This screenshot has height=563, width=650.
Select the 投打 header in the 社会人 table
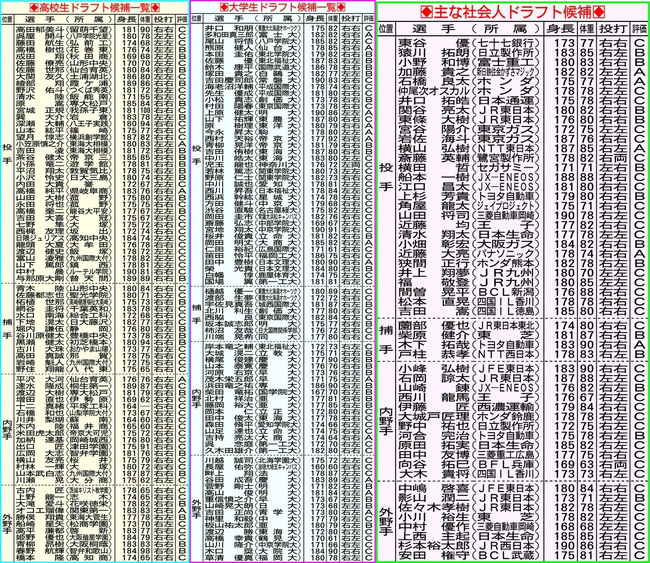(613, 29)
